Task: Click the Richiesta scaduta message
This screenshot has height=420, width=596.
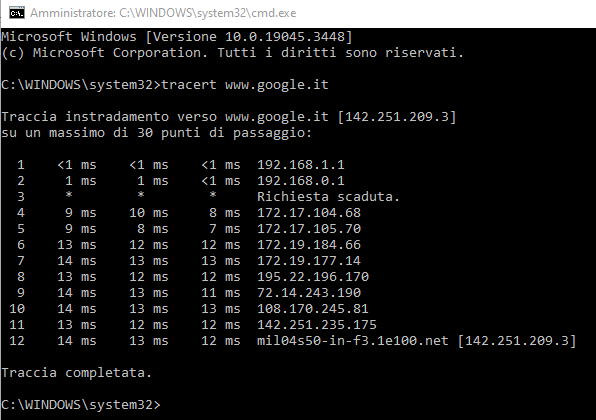Action: coord(328,197)
